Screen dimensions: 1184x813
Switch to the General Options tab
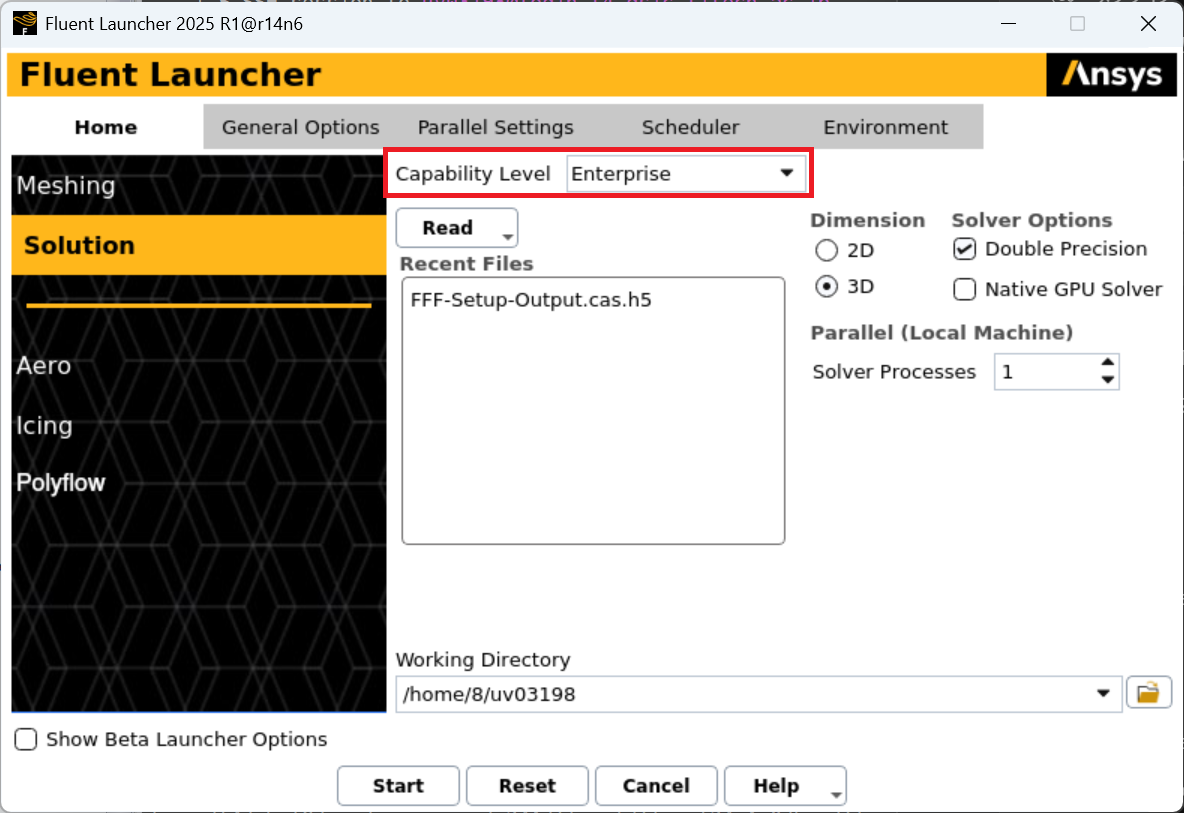[300, 128]
